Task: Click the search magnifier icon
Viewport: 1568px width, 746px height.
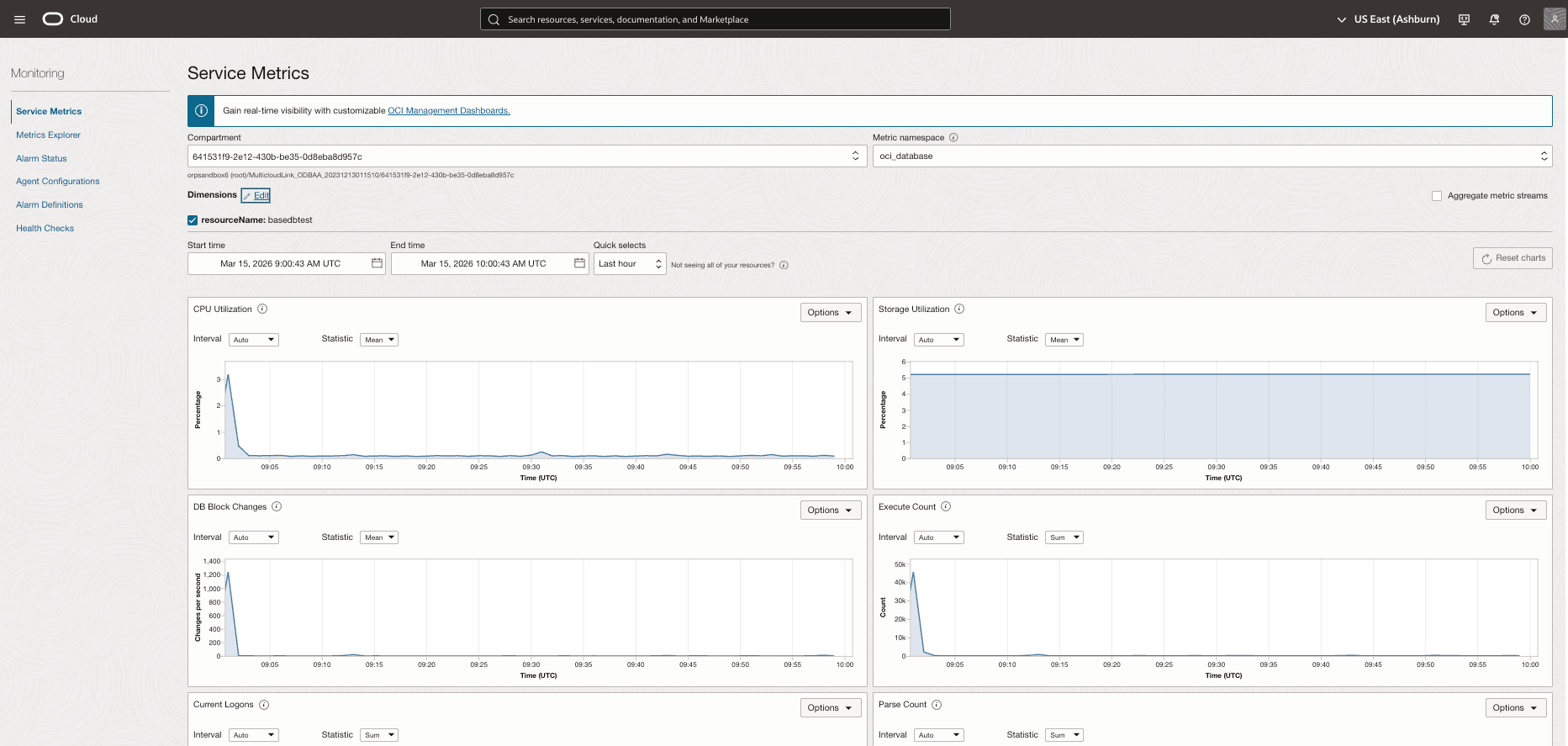Action: tap(494, 19)
